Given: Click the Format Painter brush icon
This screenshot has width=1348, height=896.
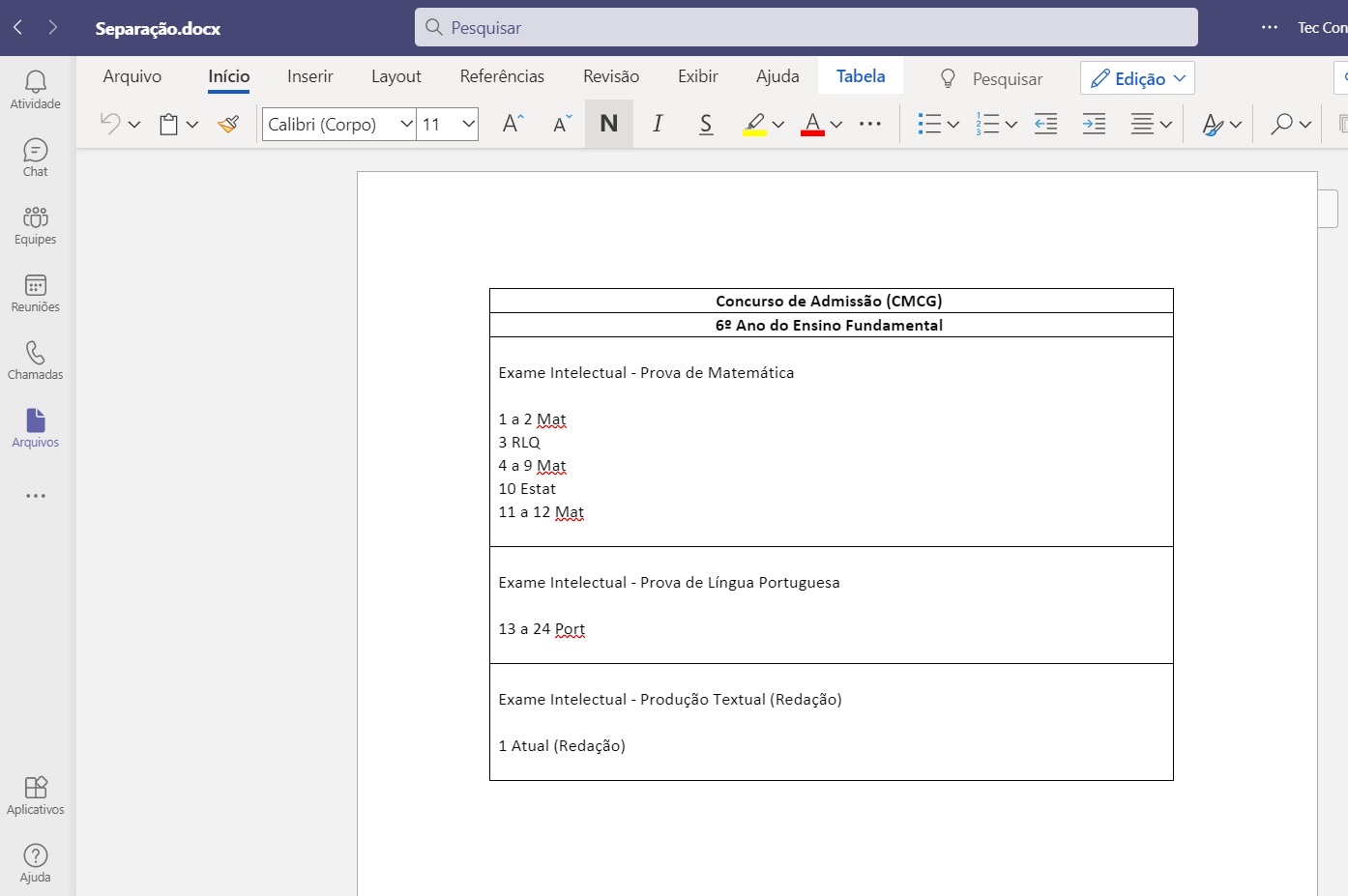Looking at the screenshot, I should coord(228,124).
